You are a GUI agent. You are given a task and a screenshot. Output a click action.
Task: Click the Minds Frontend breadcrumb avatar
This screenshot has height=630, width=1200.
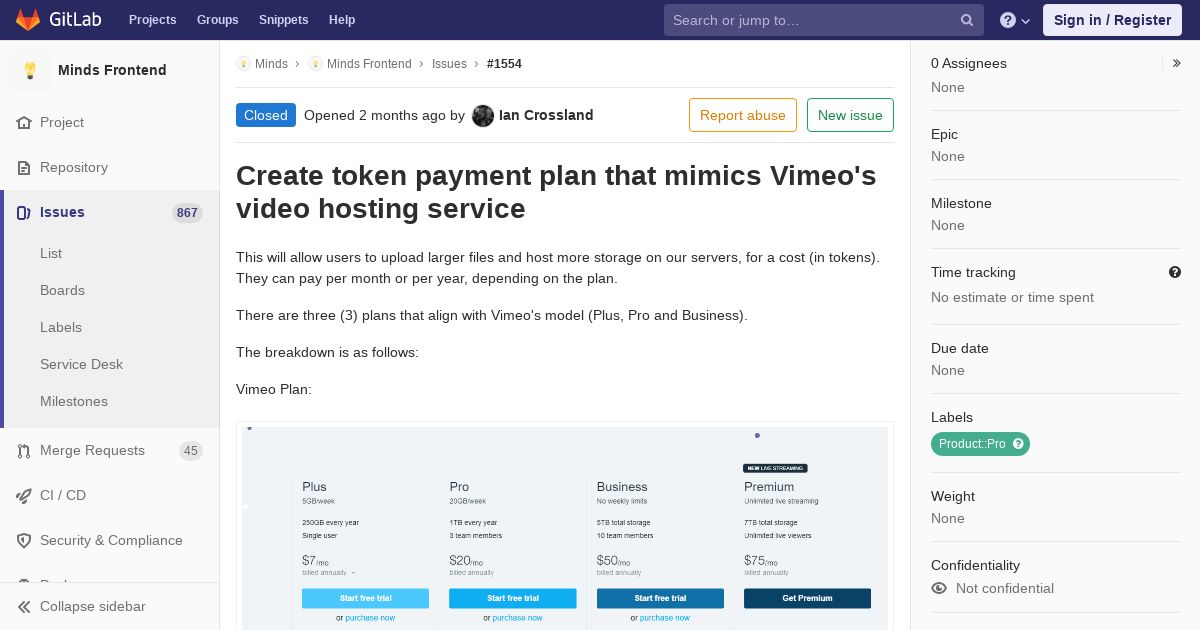click(315, 64)
